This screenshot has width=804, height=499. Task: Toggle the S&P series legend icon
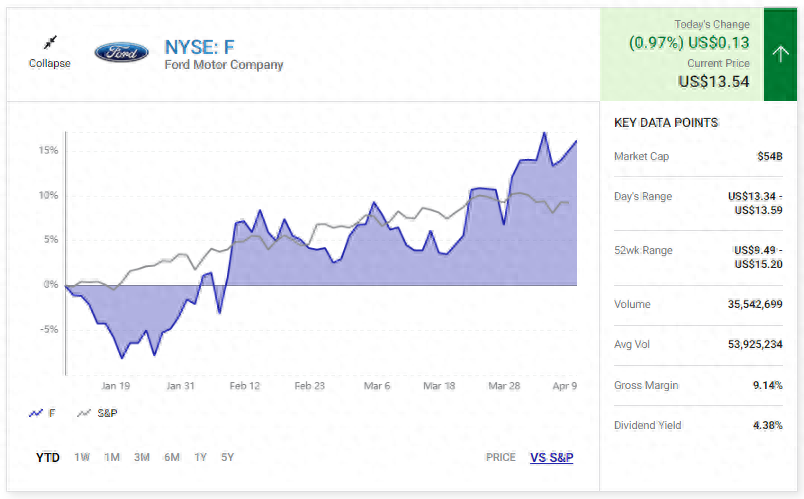84,413
